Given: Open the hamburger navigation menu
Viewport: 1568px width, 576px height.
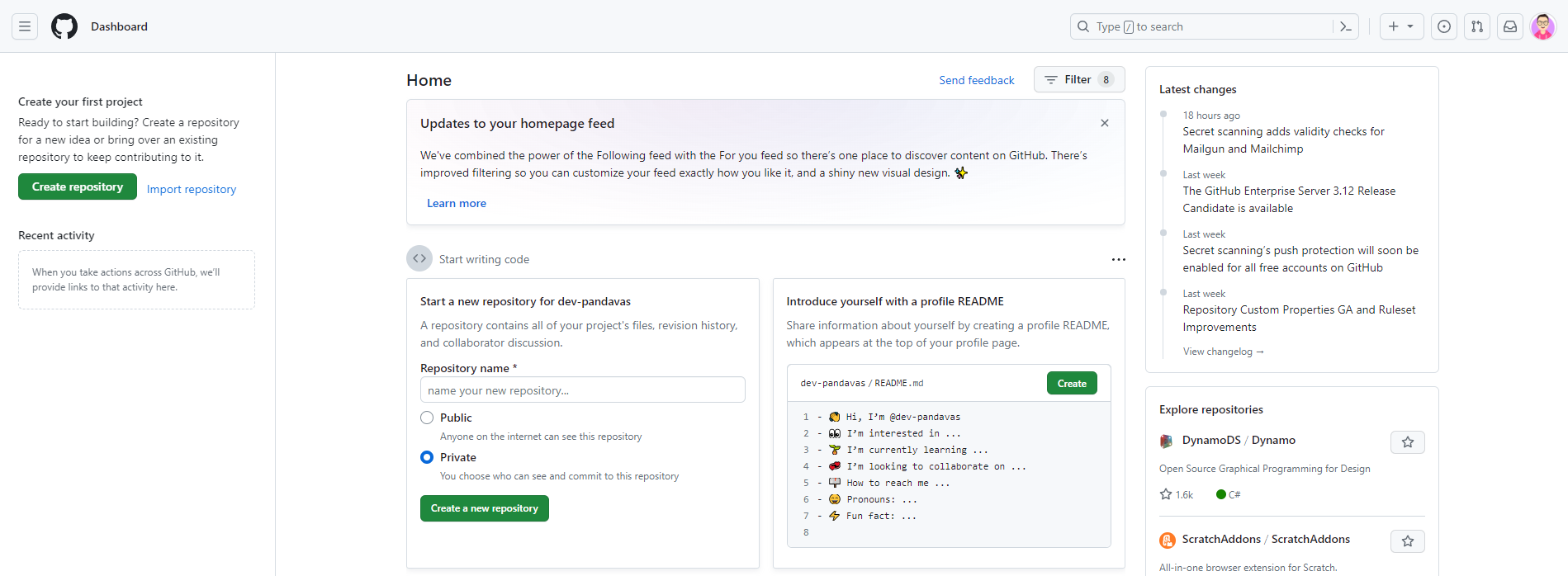Looking at the screenshot, I should [x=25, y=26].
